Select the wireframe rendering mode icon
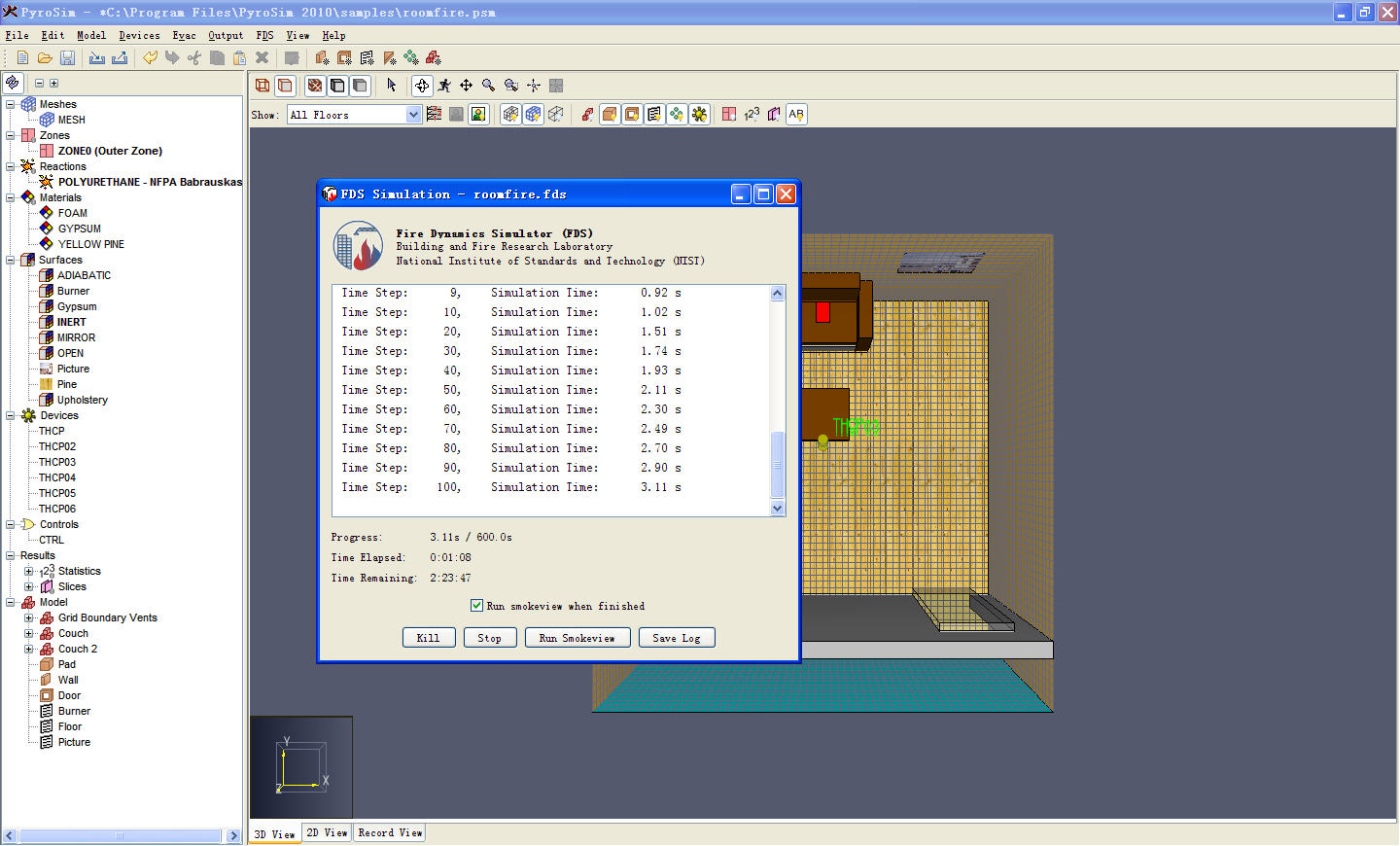The width and height of the screenshot is (1400, 846). (262, 86)
